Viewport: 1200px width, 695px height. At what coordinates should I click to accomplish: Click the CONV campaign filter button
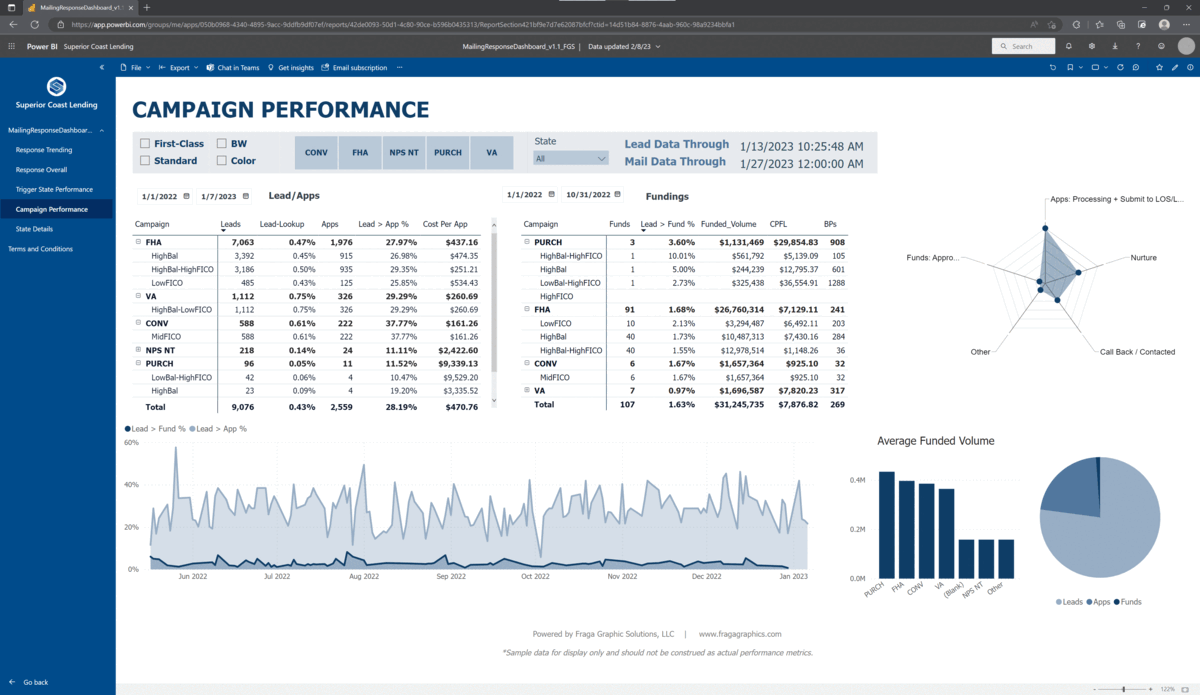coord(316,152)
